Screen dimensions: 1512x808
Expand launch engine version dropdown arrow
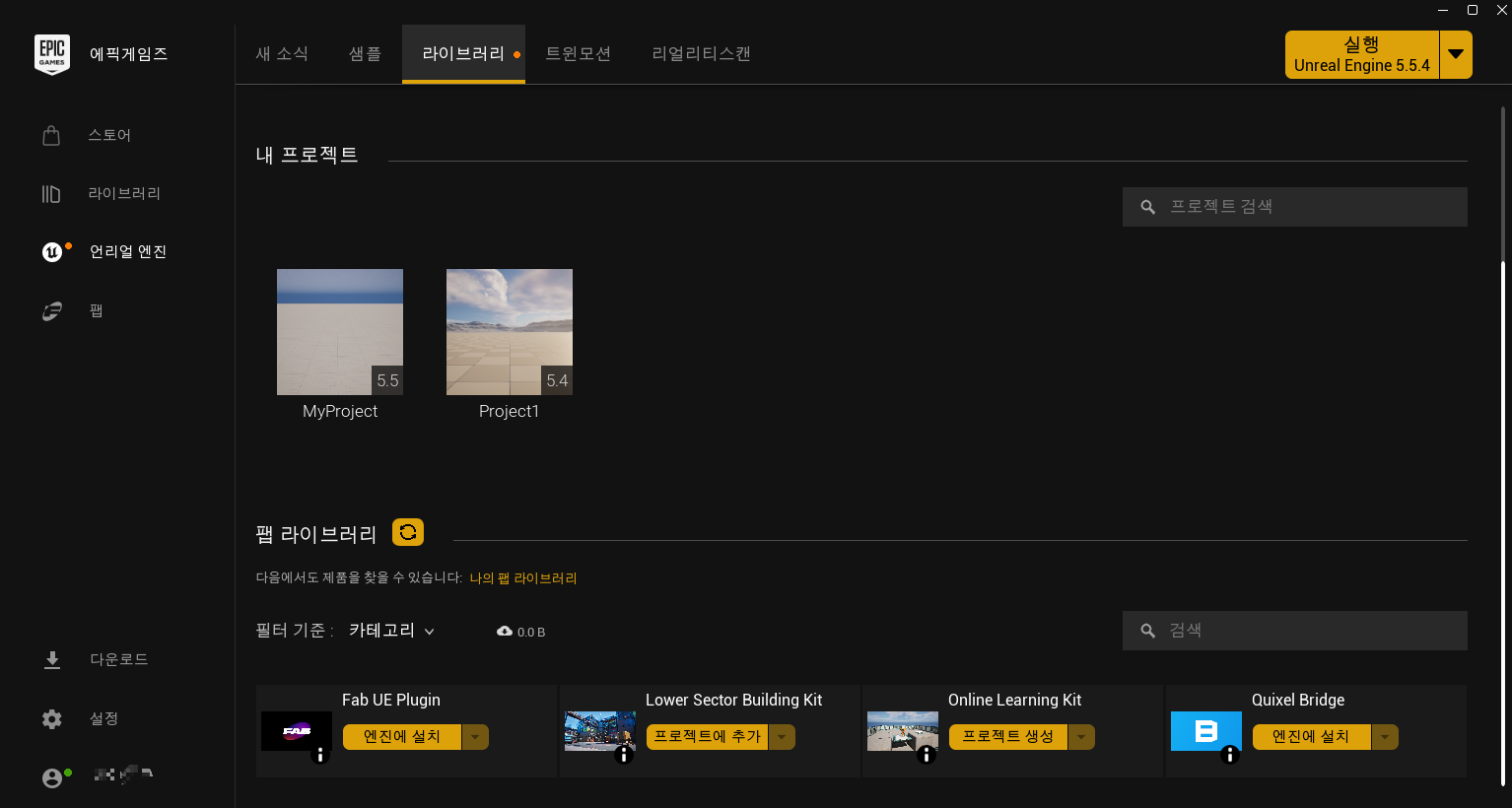click(x=1456, y=55)
